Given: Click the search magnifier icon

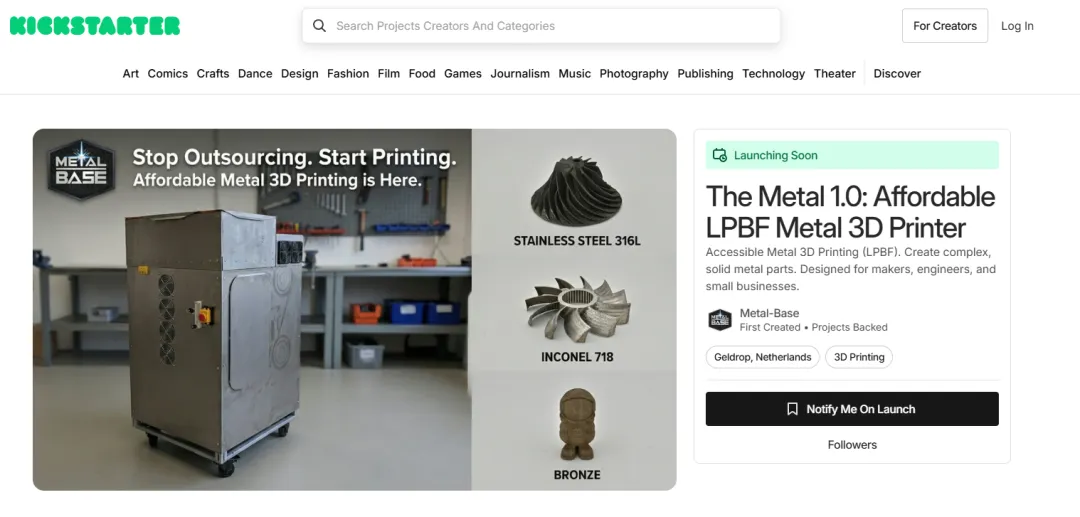Looking at the screenshot, I should [319, 26].
